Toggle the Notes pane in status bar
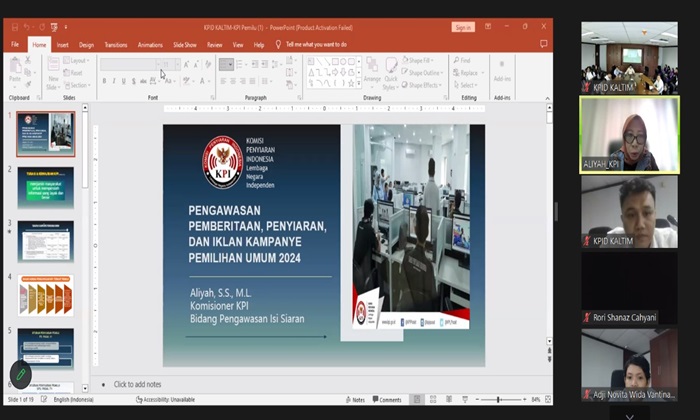700x420 pixels. 354,400
